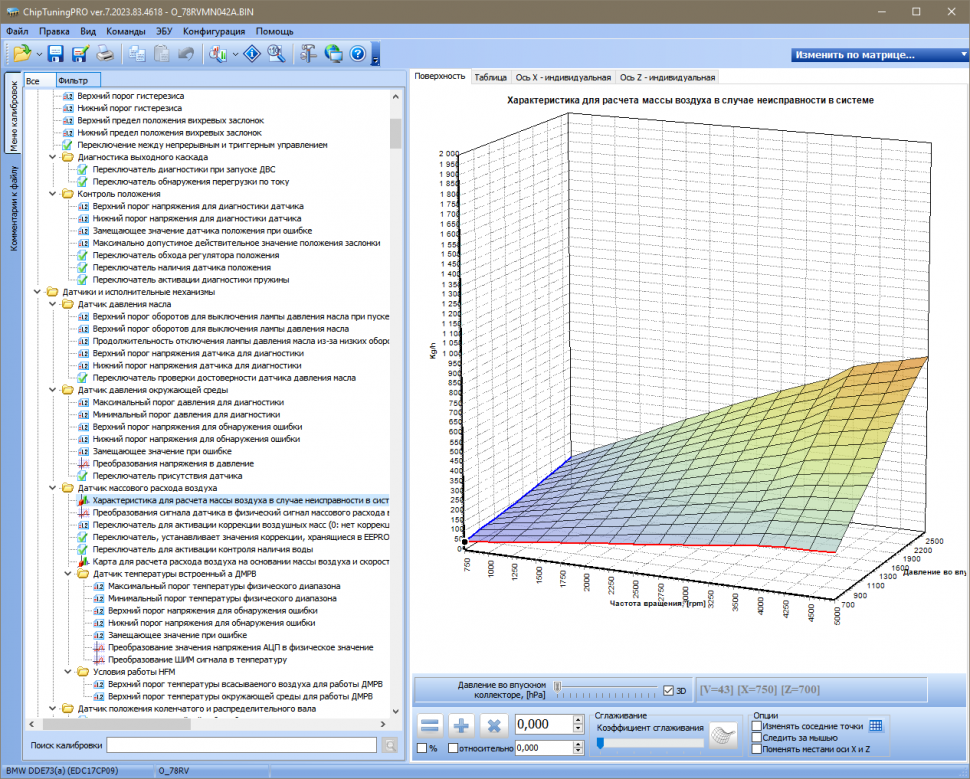The width and height of the screenshot is (970, 779).
Task: Switch to the 'Таблица' tab
Action: pos(490,77)
